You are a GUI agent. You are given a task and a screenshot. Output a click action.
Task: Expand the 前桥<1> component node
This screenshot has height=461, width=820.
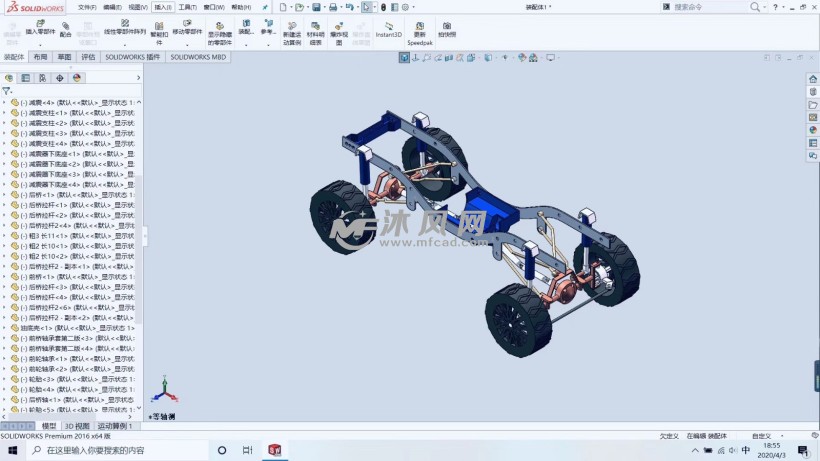[x=4, y=277]
